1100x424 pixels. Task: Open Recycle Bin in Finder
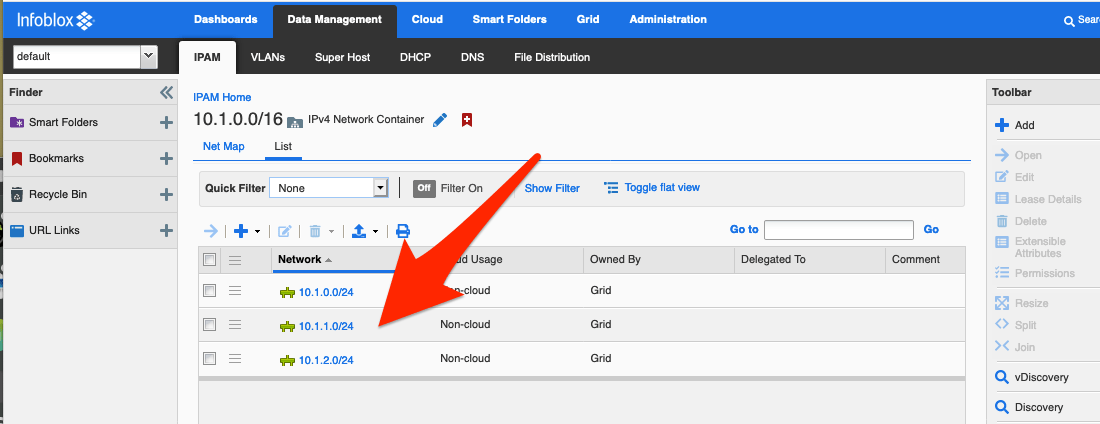tap(58, 194)
